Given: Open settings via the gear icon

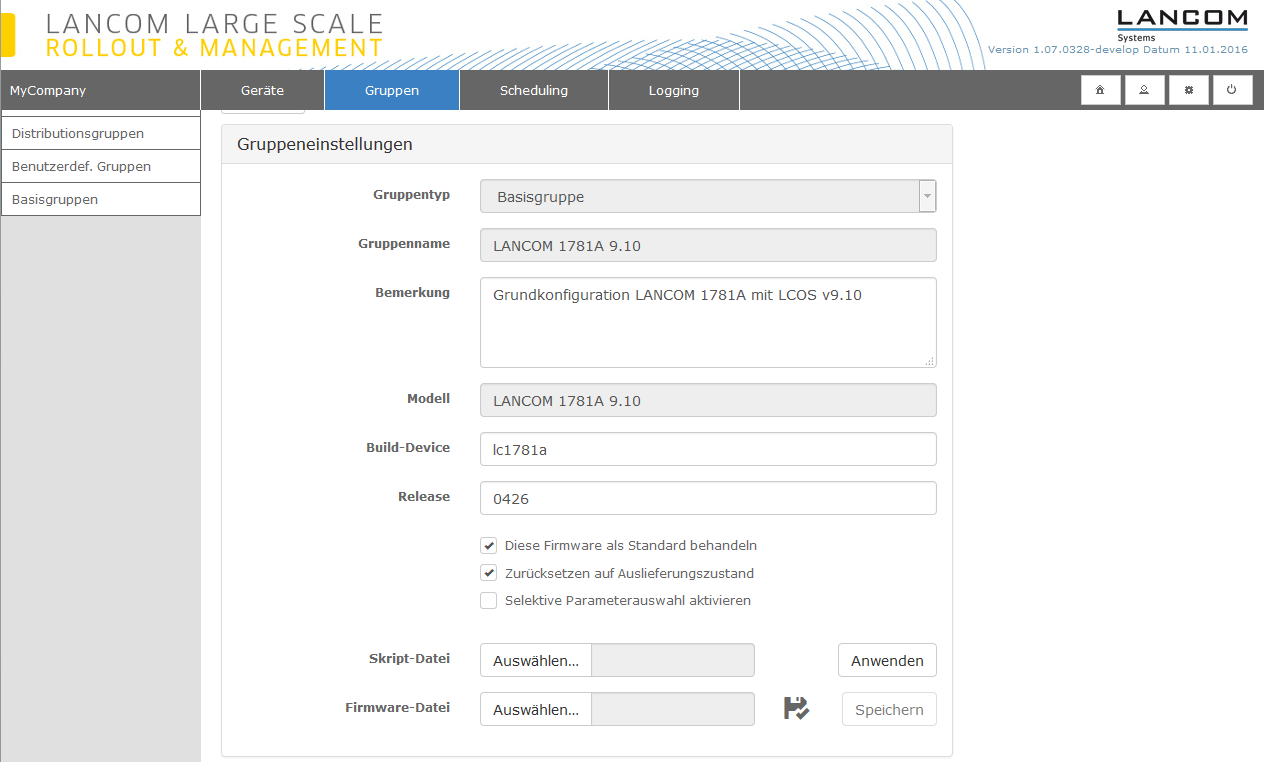Looking at the screenshot, I should (x=1188, y=90).
